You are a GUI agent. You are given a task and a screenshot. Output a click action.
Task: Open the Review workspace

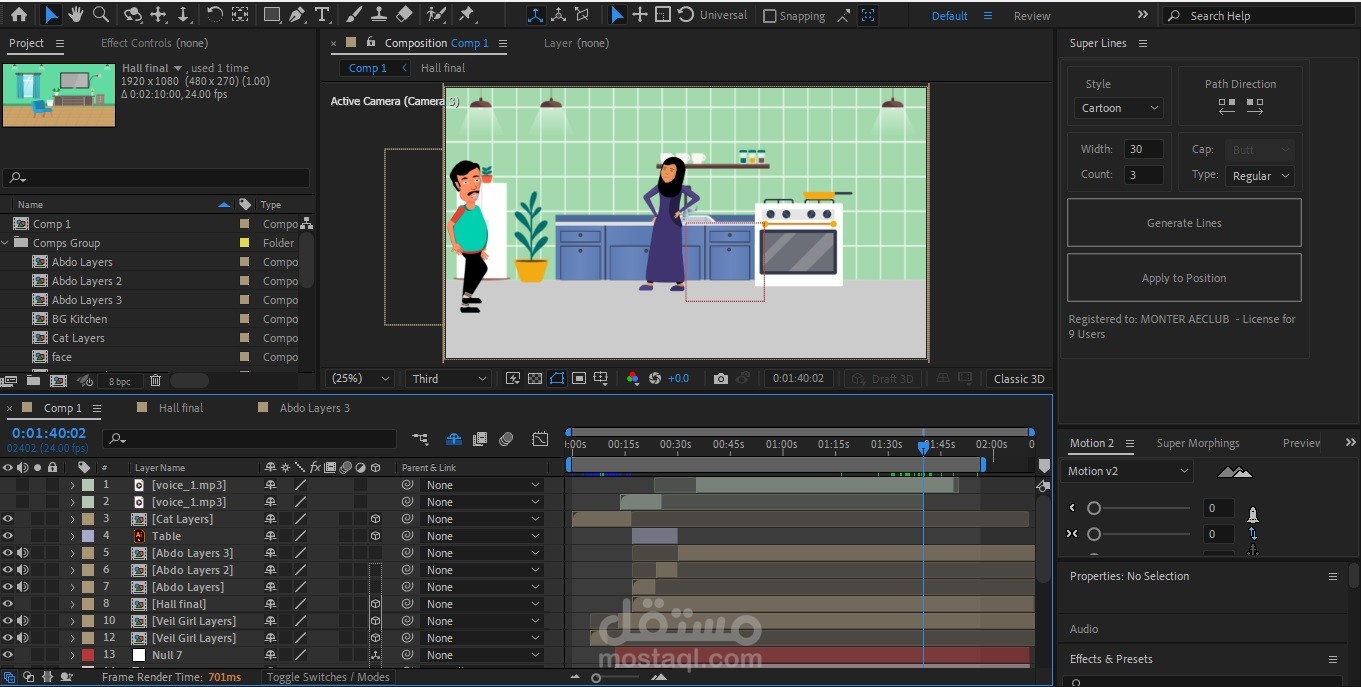[1031, 16]
